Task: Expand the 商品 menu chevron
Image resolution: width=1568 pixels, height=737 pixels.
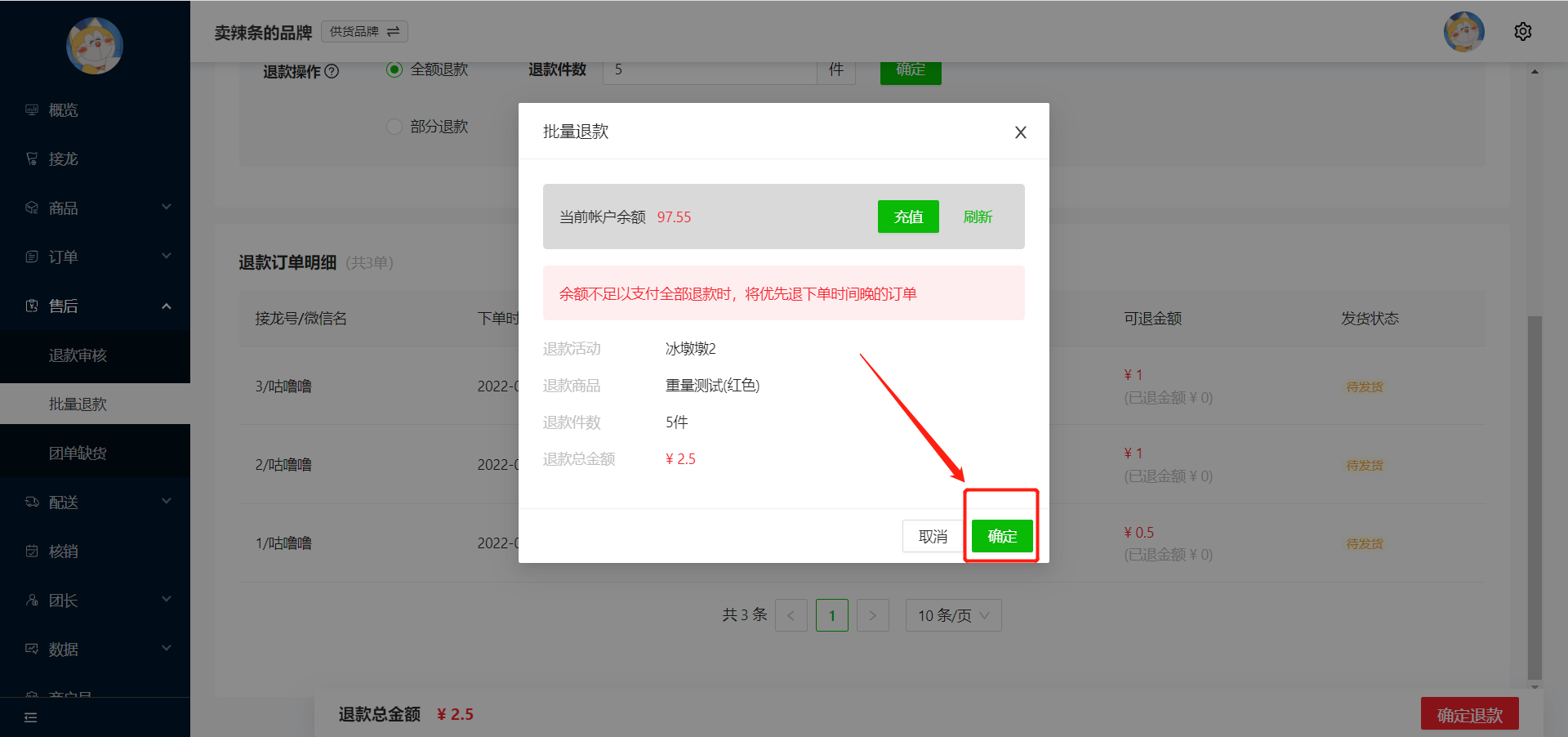Action: pyautogui.click(x=167, y=208)
